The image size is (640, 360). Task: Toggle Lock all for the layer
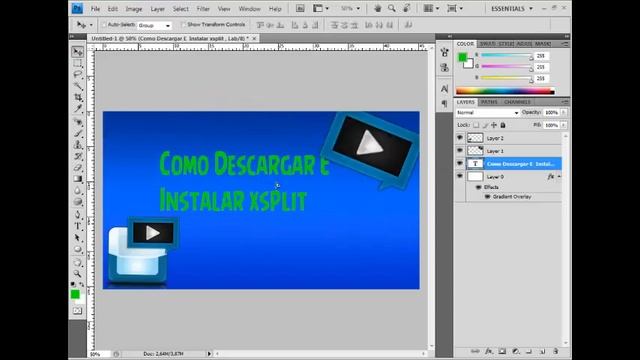[x=503, y=125]
